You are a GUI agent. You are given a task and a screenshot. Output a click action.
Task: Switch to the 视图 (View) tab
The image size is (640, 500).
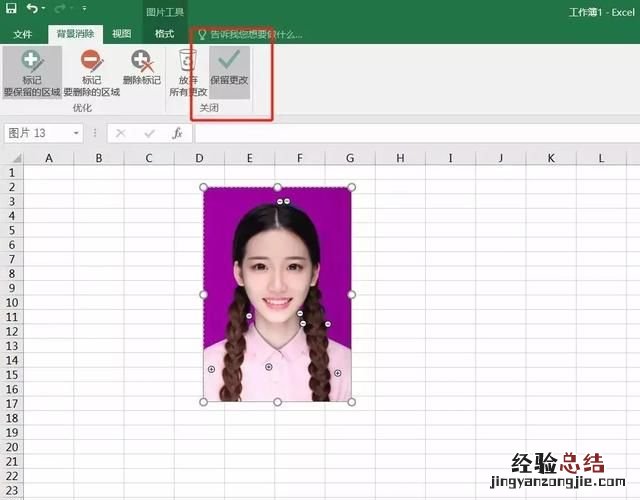122,34
